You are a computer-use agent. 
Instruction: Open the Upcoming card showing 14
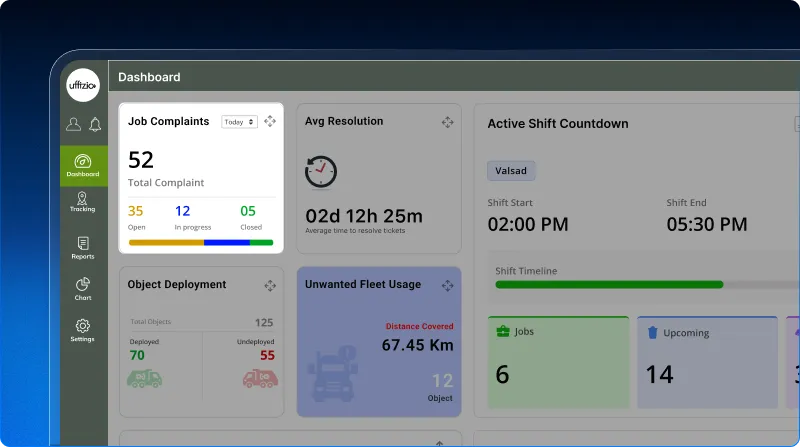(x=707, y=362)
